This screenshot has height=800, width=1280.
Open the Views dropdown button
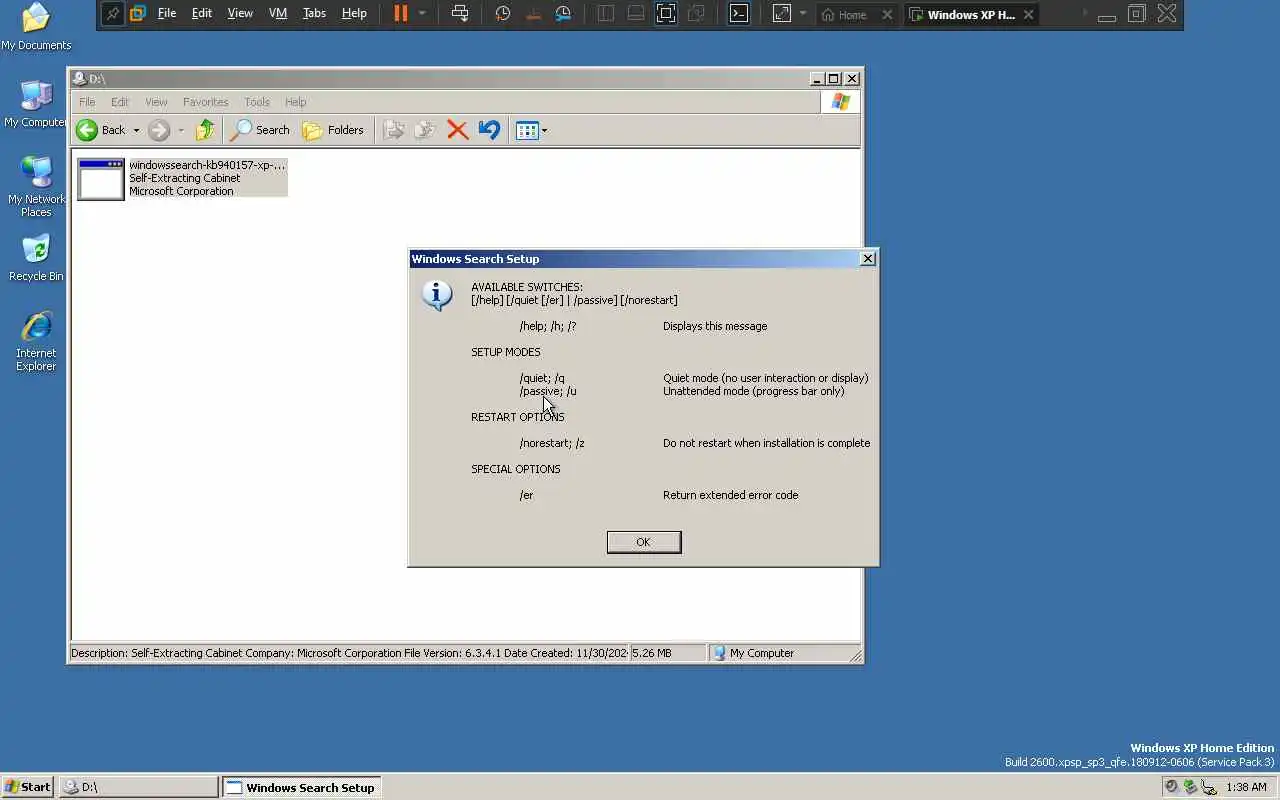531,130
